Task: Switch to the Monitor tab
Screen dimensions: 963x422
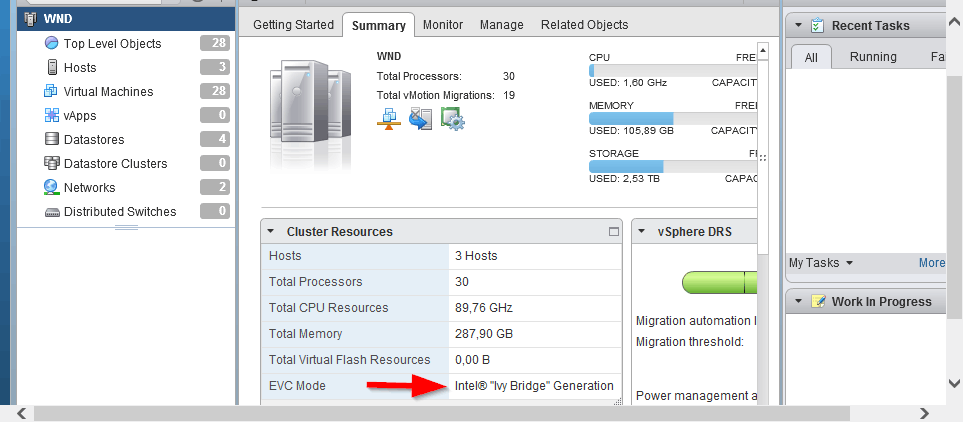Action: (443, 25)
